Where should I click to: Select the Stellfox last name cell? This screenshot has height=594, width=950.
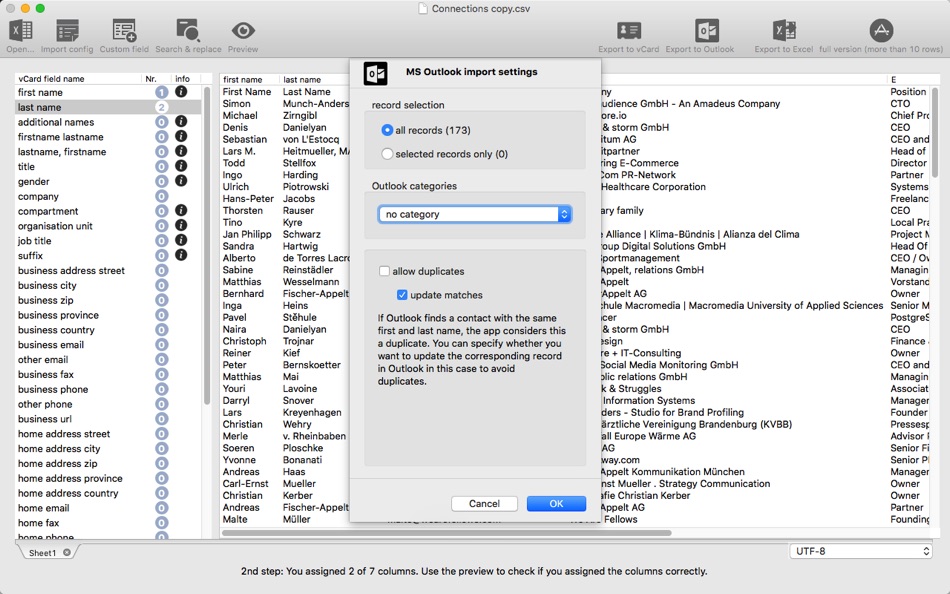(299, 163)
